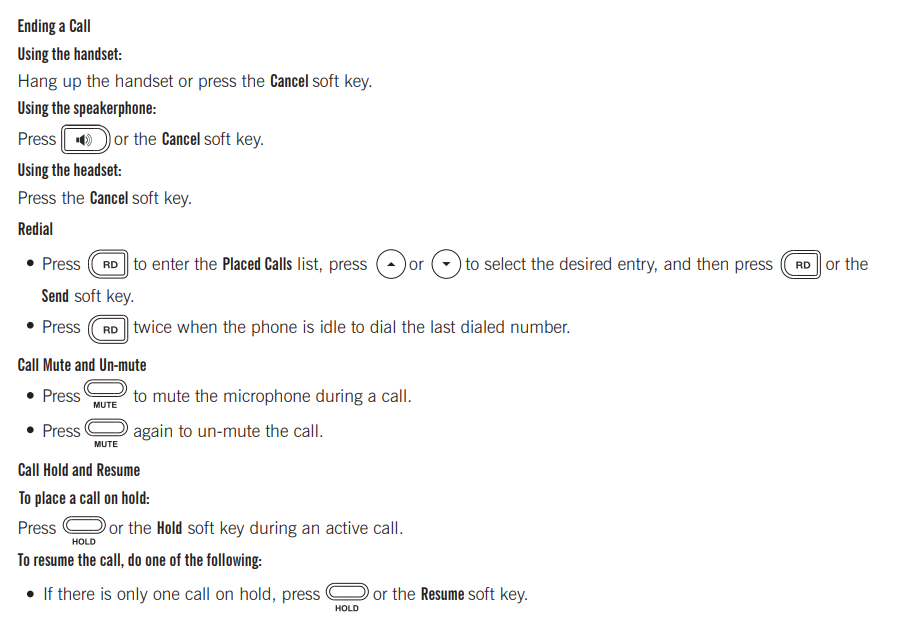Click the RD key icon before 'to enter the Placed Calls'

(x=108, y=264)
